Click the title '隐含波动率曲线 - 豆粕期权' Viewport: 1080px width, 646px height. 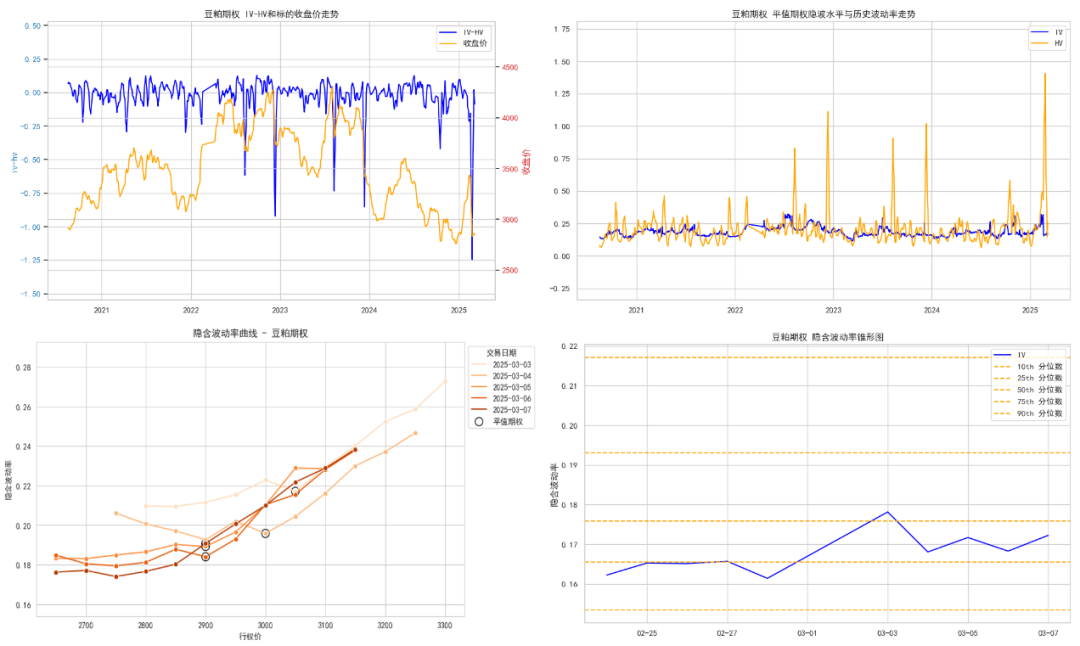pos(250,333)
